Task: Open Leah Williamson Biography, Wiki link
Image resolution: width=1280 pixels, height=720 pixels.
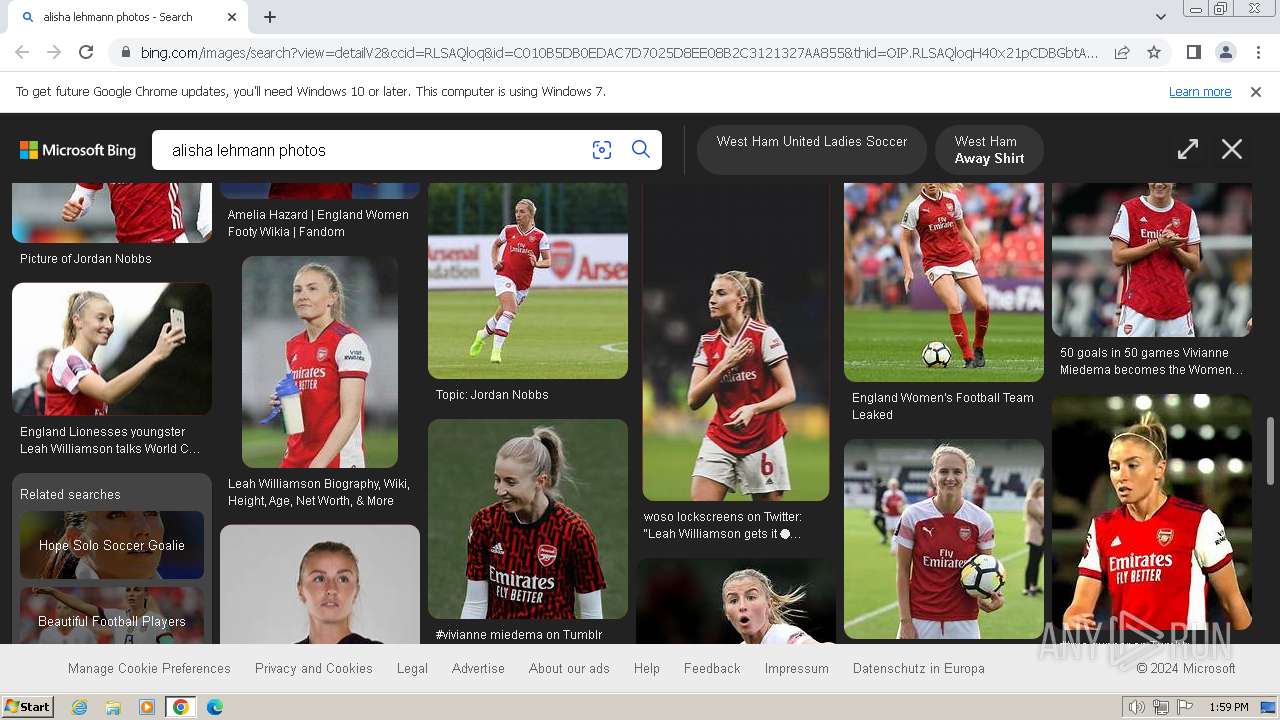Action: pyautogui.click(x=319, y=492)
